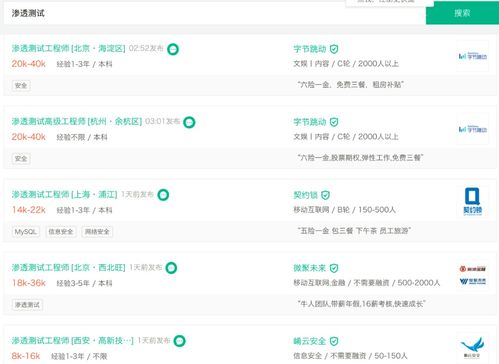Click the 微聚未来 company logo
The height and width of the screenshot is (364, 499).
tap(473, 275)
